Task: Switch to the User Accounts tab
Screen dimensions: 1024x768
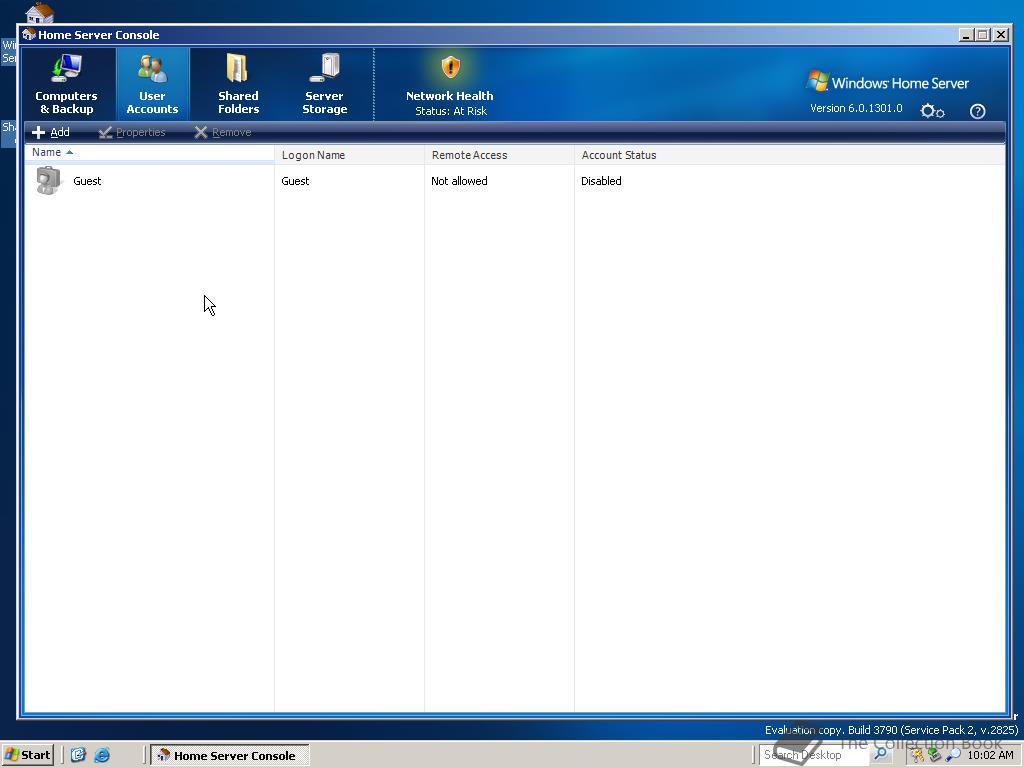Action: [152, 84]
